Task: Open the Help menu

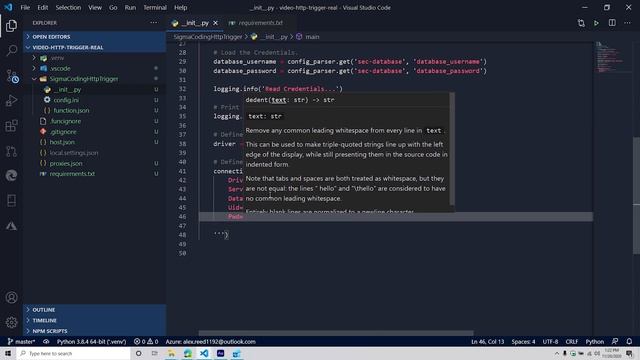Action: click(x=180, y=7)
